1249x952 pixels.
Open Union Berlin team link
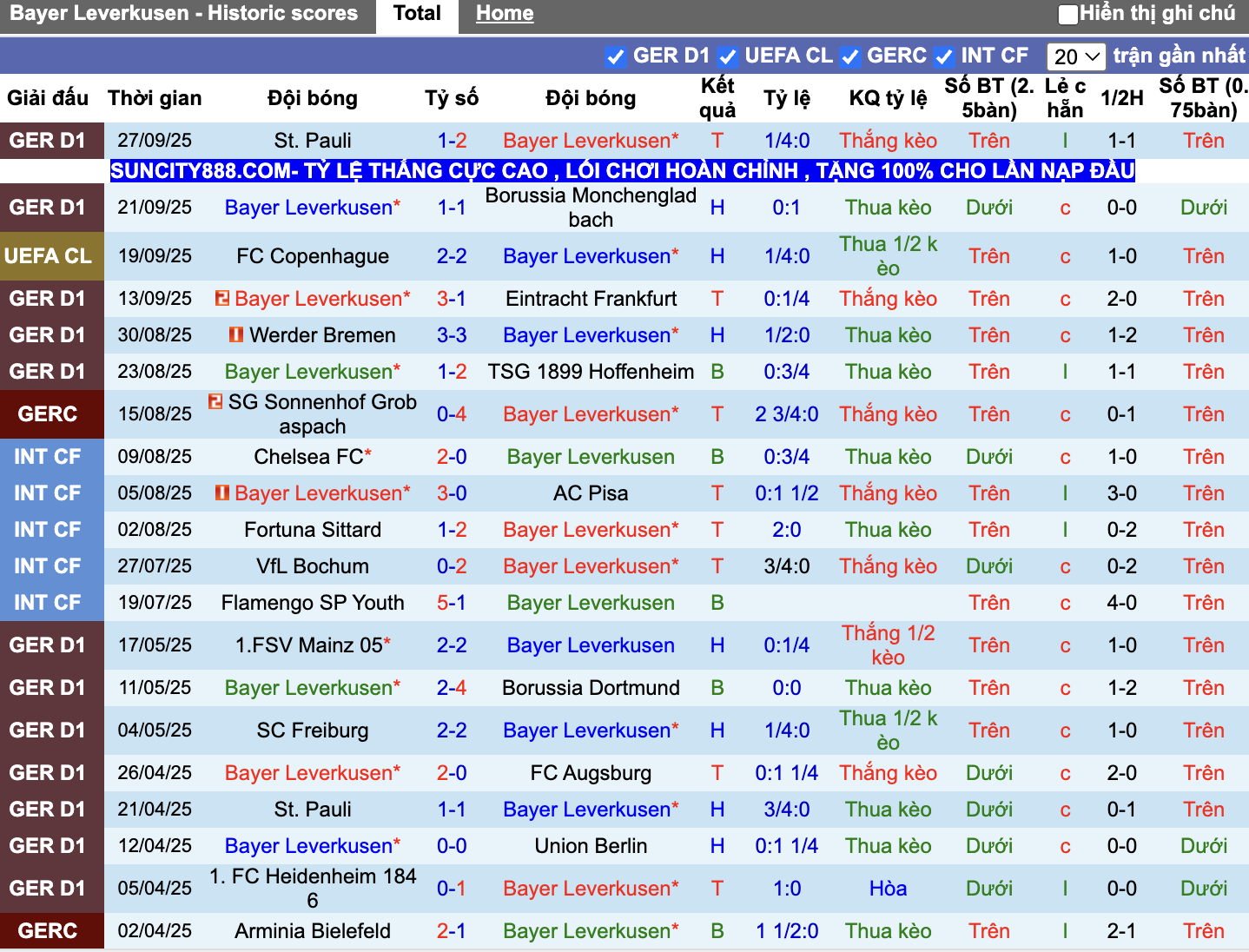point(591,846)
